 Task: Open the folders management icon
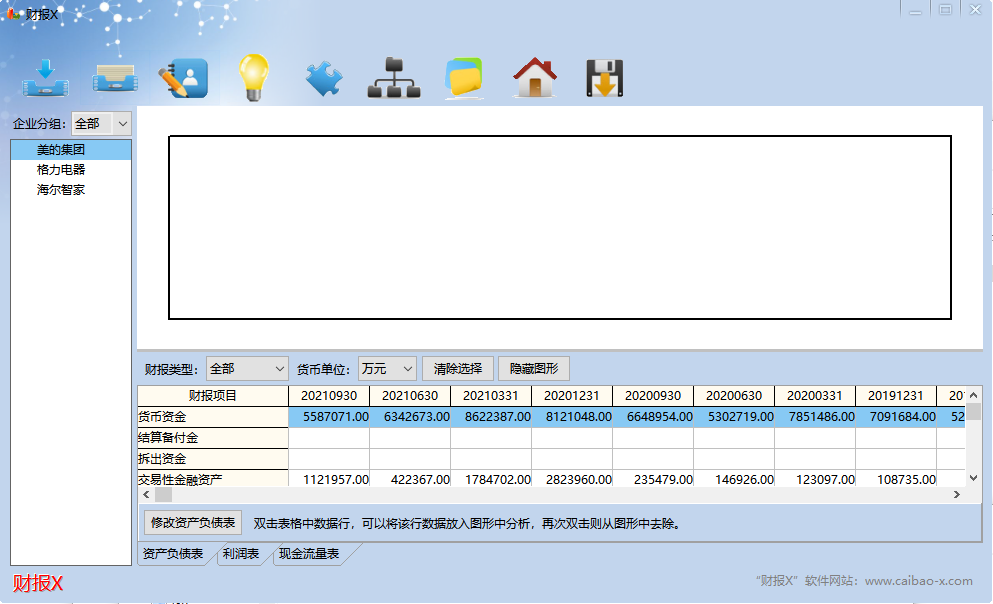463,77
